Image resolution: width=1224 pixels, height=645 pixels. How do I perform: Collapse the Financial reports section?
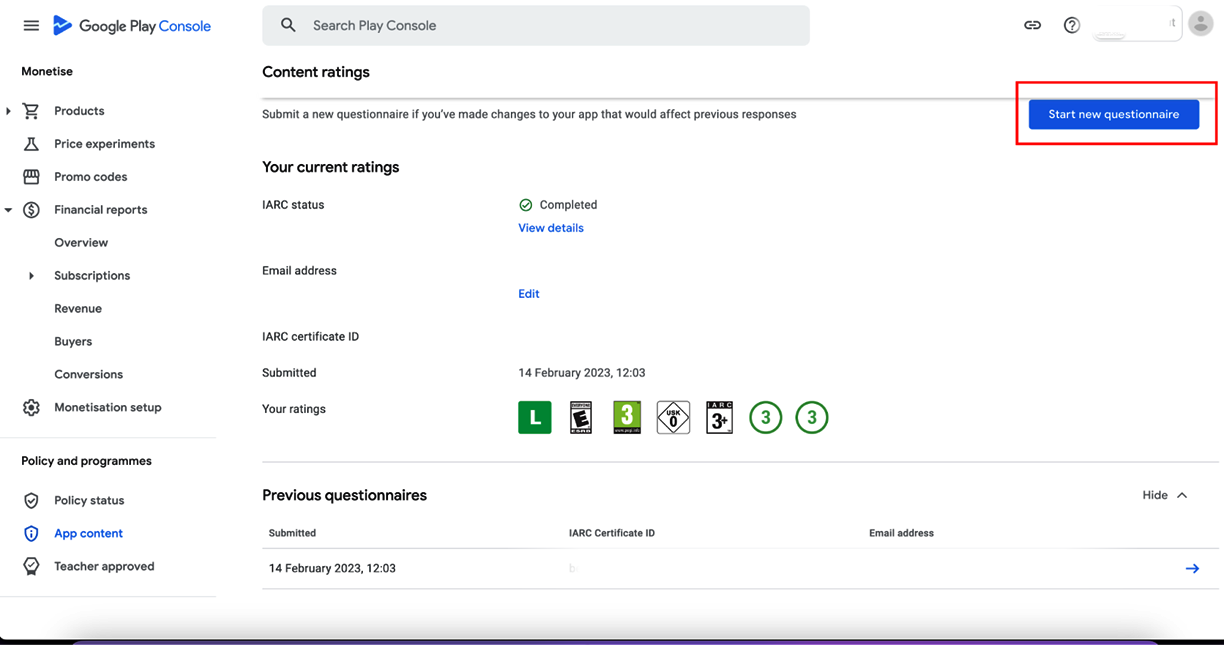coord(9,210)
